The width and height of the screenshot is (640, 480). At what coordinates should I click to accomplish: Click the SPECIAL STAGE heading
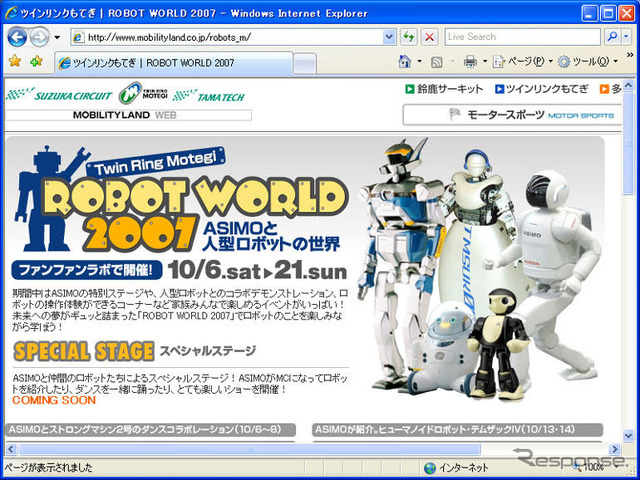coord(84,351)
